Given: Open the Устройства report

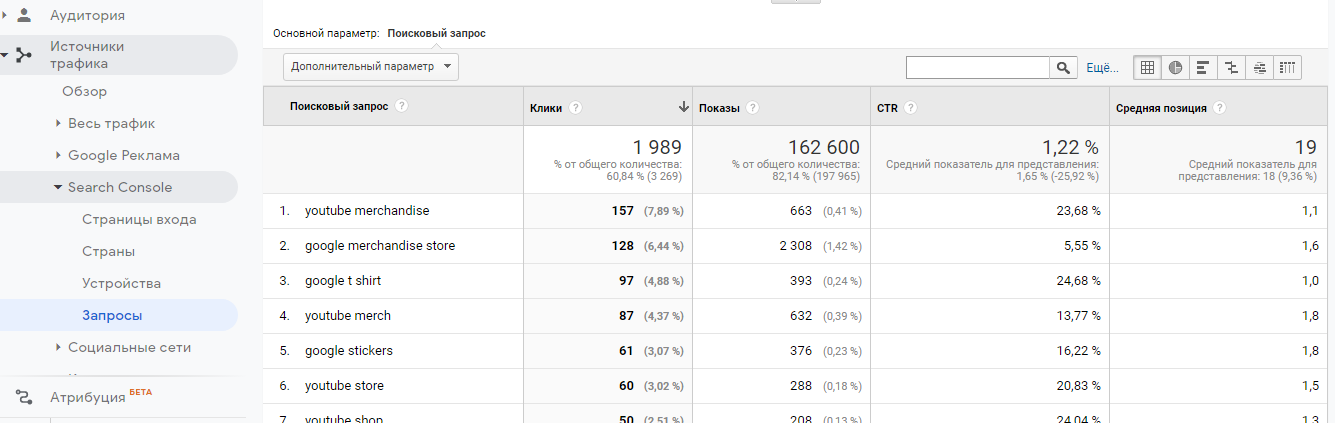Looking at the screenshot, I should point(121,283).
